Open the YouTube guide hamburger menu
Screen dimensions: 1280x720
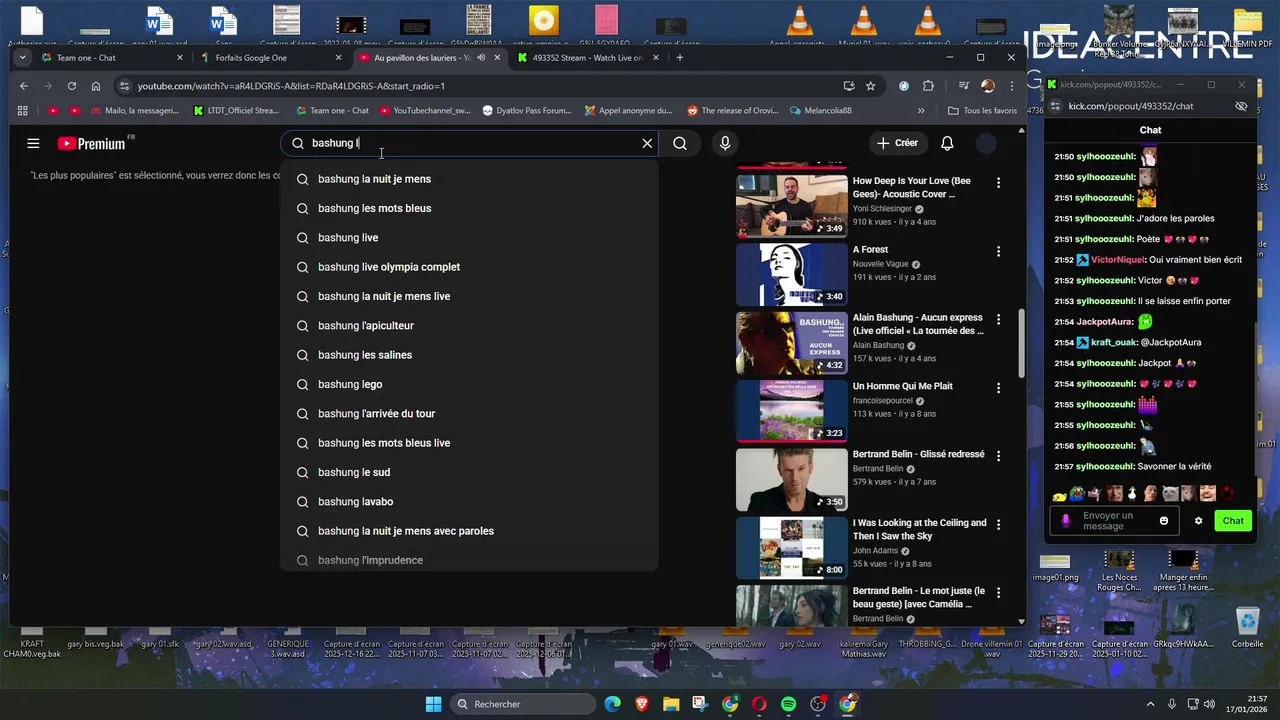(x=33, y=144)
